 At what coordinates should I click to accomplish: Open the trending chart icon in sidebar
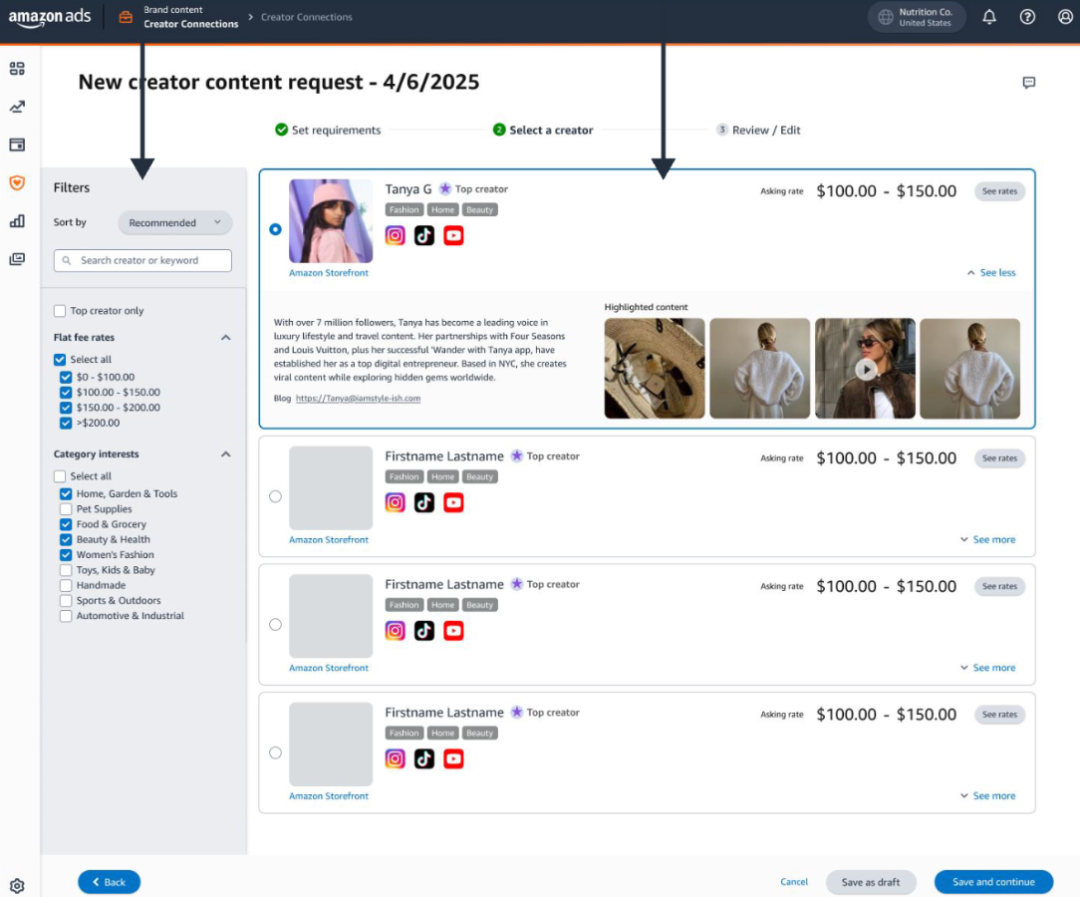17,107
